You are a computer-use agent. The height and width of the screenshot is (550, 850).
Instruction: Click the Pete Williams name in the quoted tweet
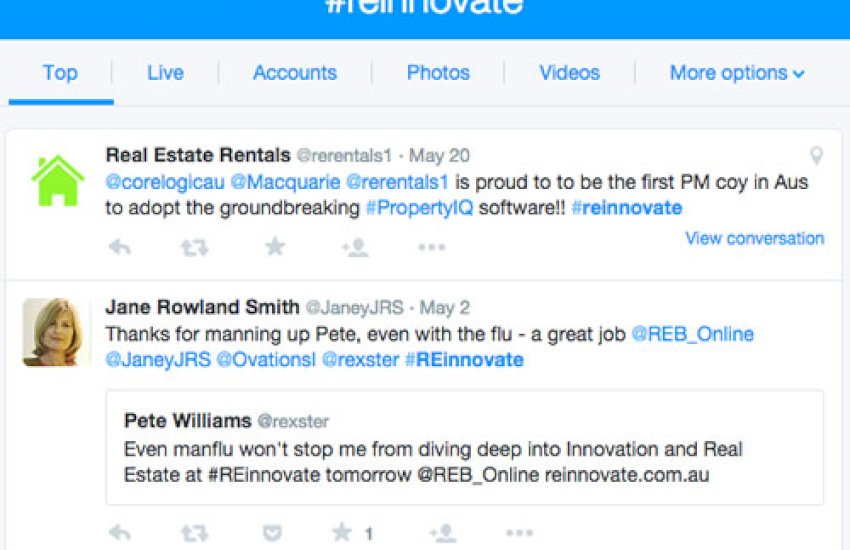point(188,420)
